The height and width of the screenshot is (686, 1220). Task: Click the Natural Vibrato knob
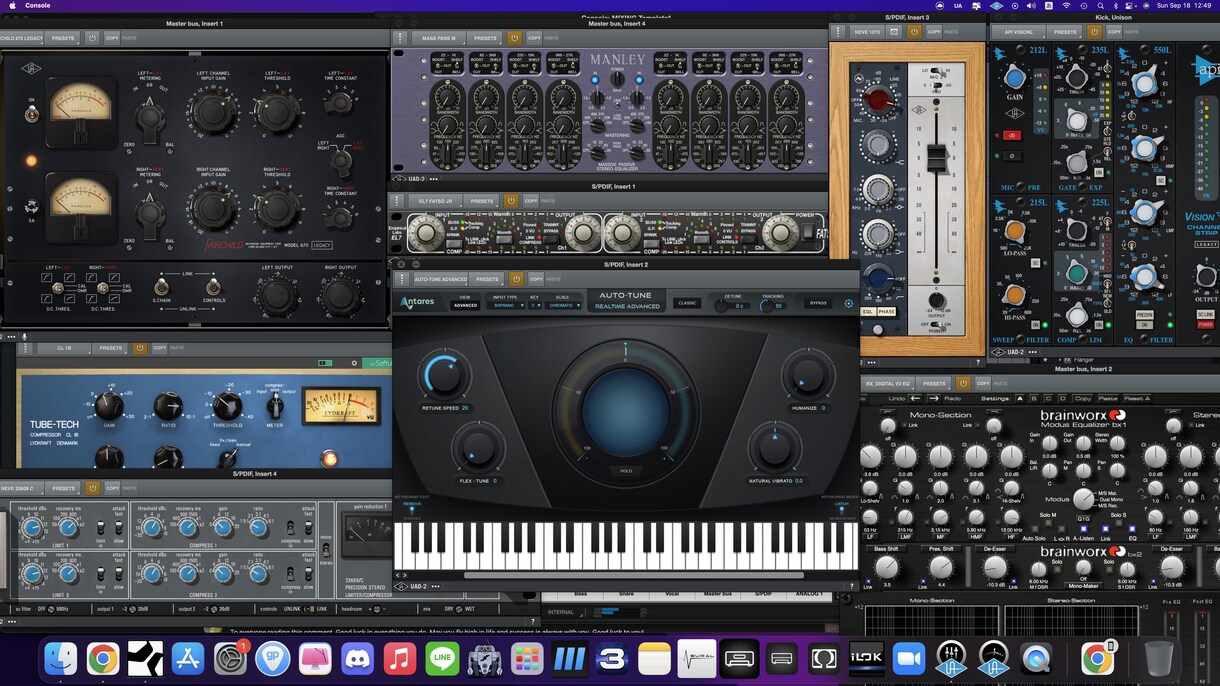pos(775,447)
